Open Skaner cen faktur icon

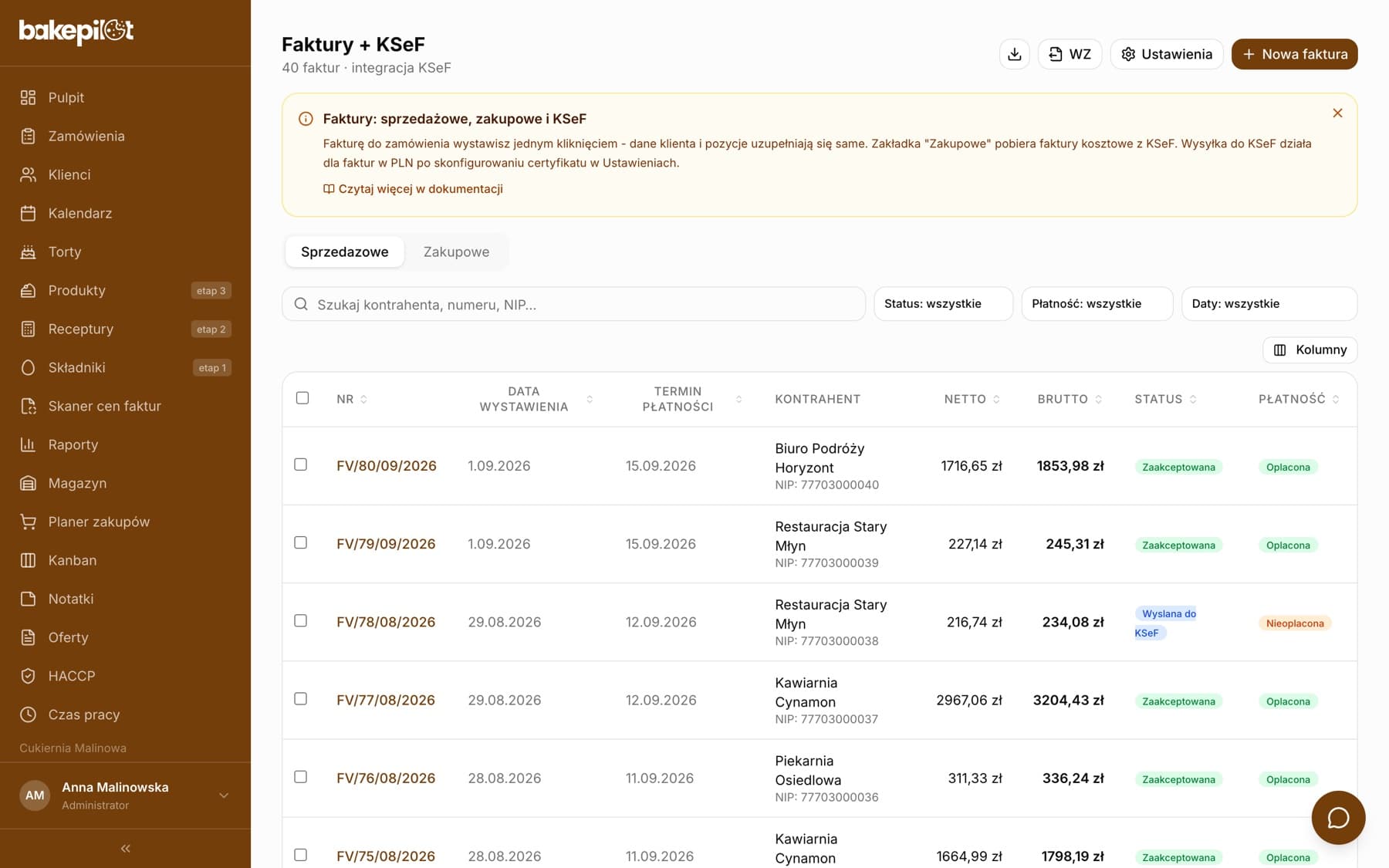click(x=29, y=406)
